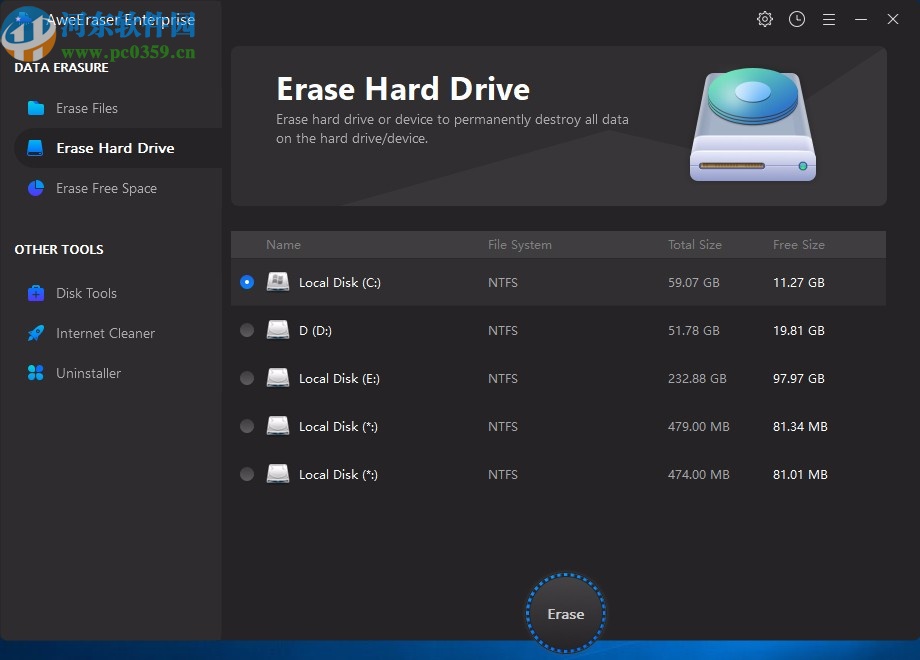Open Internet Cleaner rocket icon

click(x=37, y=333)
